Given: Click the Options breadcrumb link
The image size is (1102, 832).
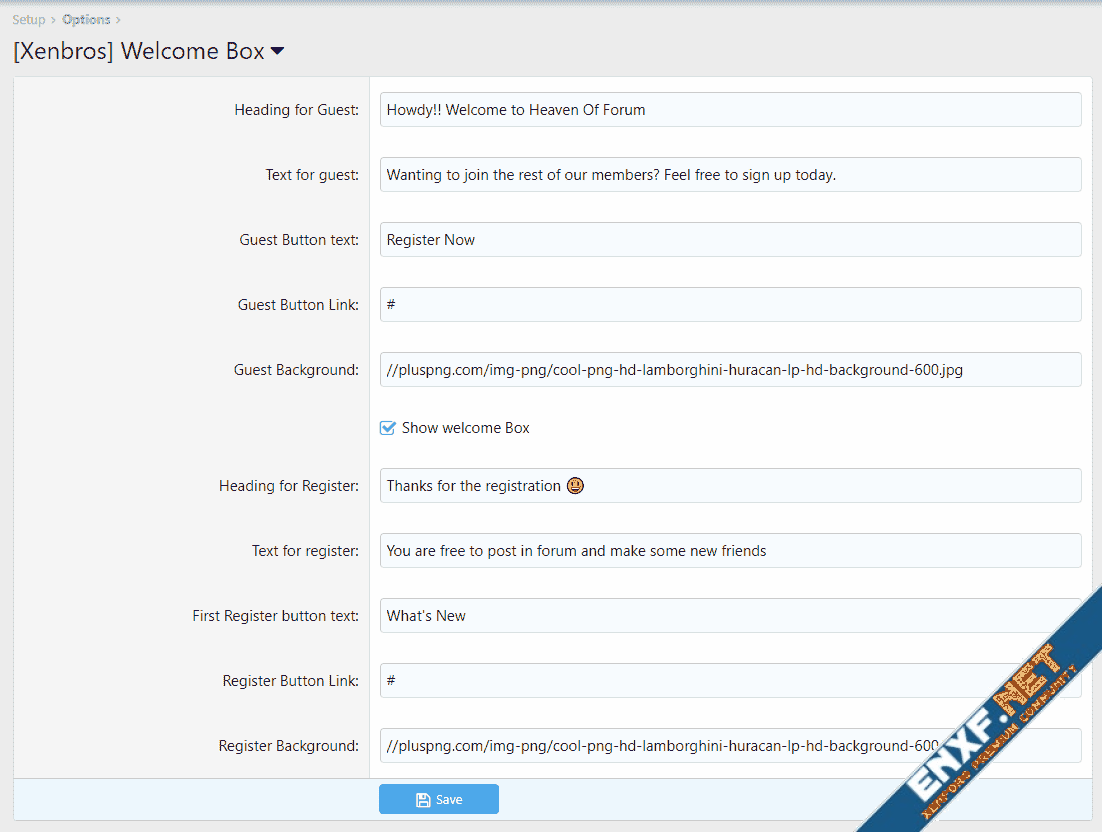Looking at the screenshot, I should 86,20.
